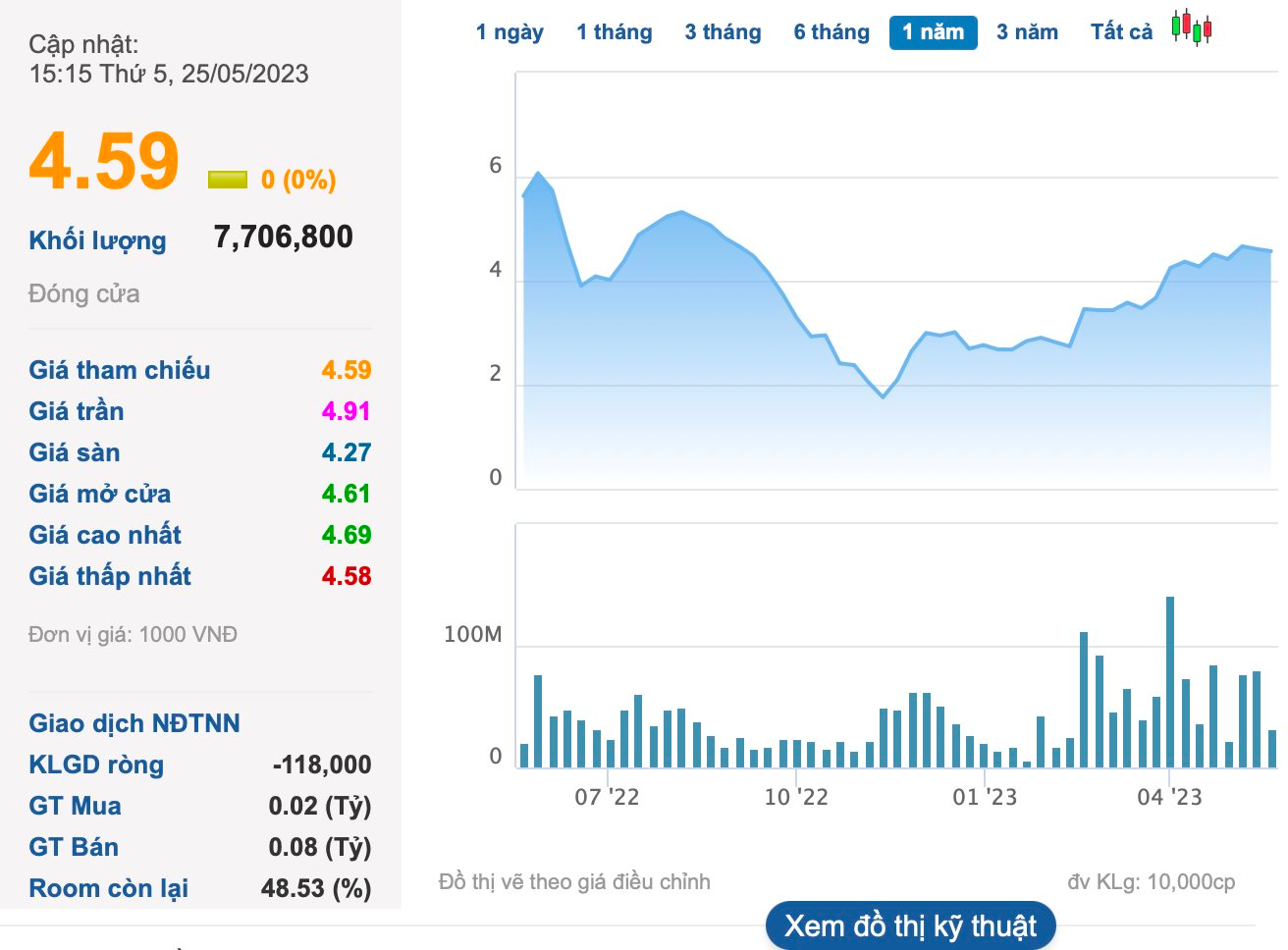This screenshot has width=1288, height=950.
Task: Click 'Đồ thị vẽ theo giá điều chỉnh' note
Action: (x=574, y=882)
